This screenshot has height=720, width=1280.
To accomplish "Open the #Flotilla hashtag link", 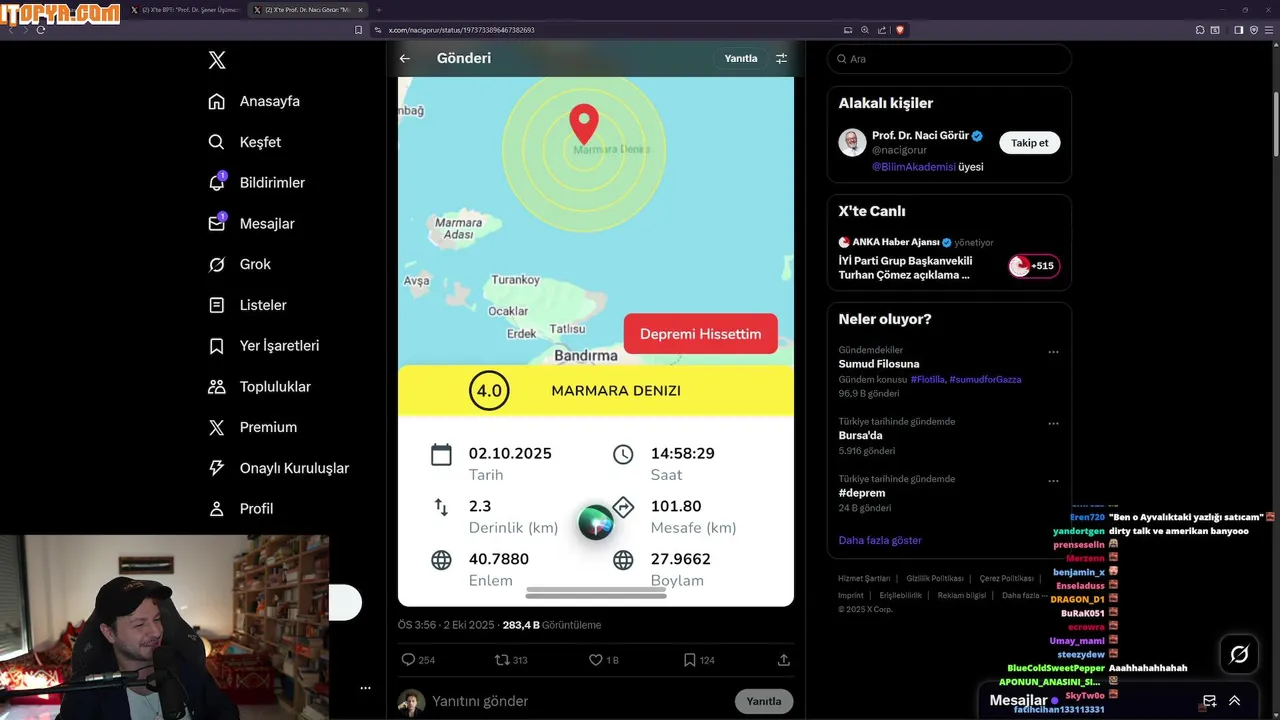I will point(927,380).
